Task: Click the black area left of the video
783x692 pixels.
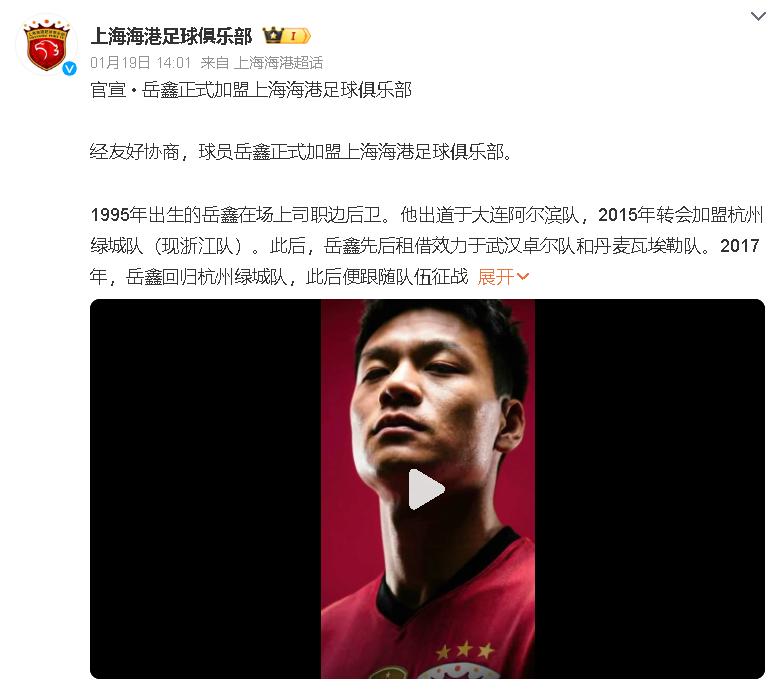Action: click(x=205, y=489)
